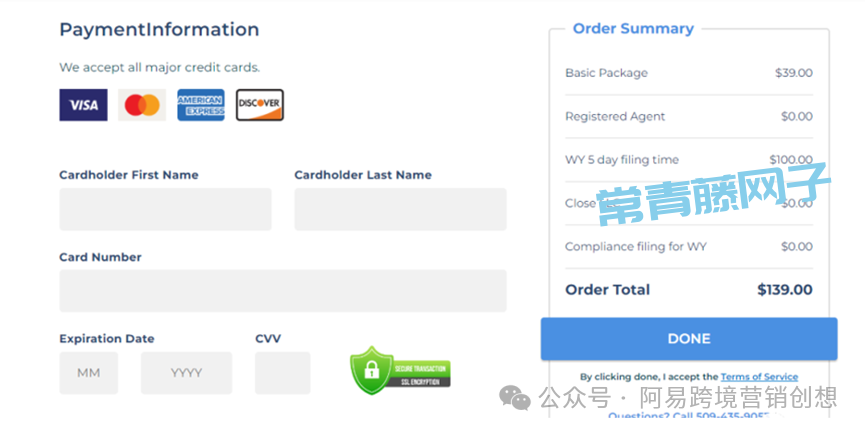
Task: Click the WY 5 day filing time row
Action: [x=622, y=160]
